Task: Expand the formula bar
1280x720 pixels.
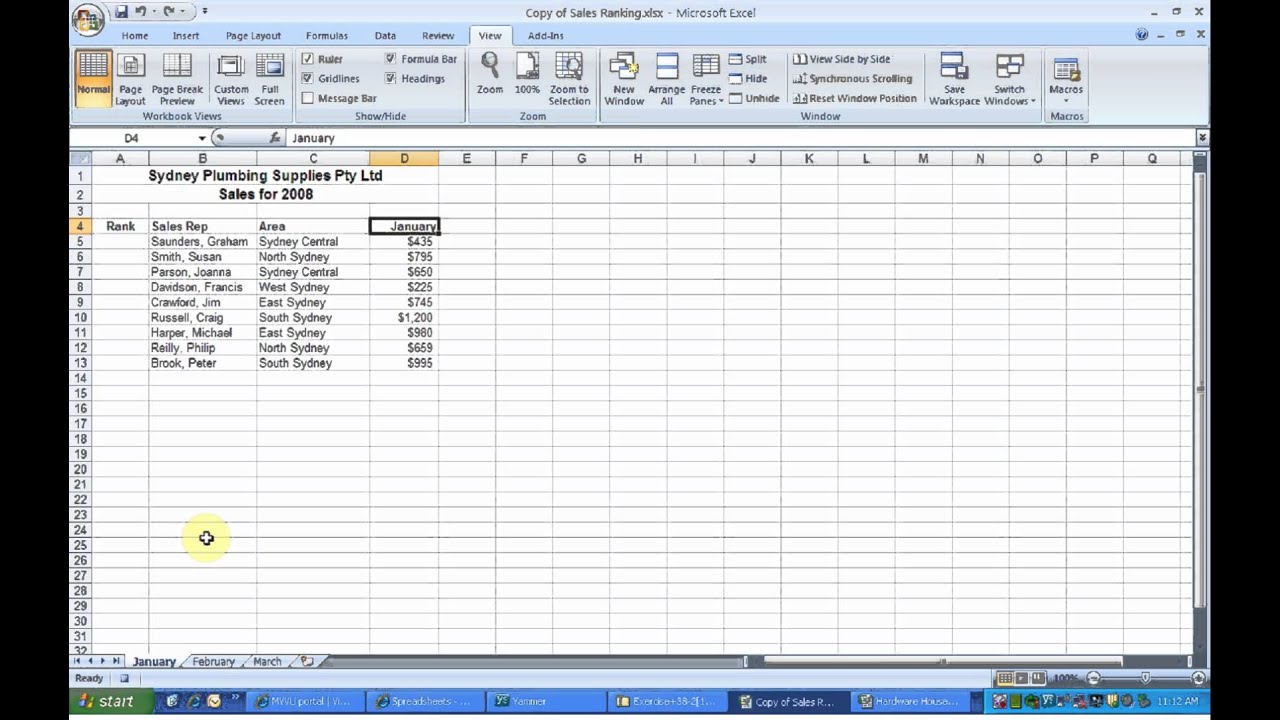Action: click(x=1202, y=138)
